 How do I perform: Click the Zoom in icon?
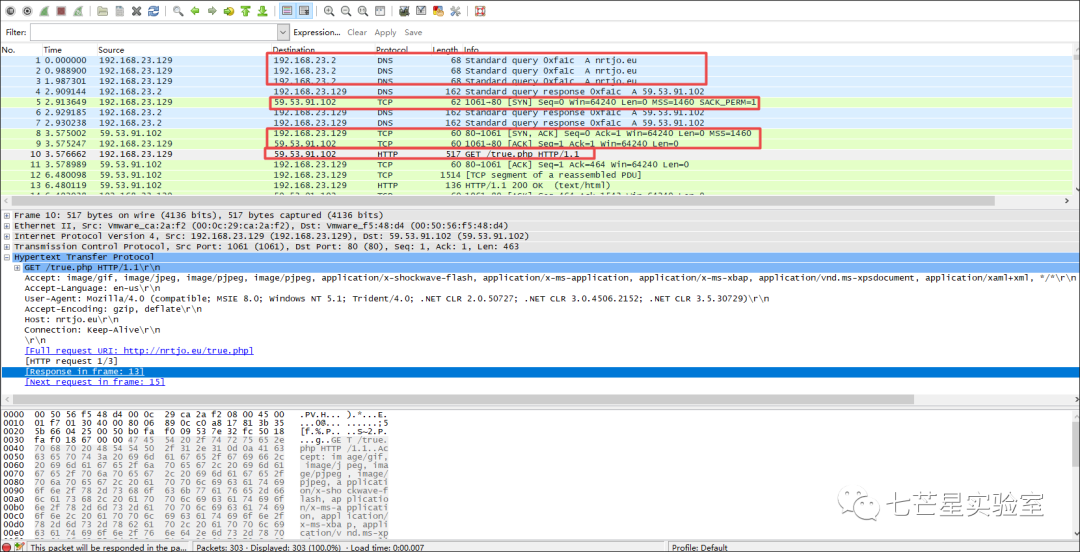[x=329, y=11]
